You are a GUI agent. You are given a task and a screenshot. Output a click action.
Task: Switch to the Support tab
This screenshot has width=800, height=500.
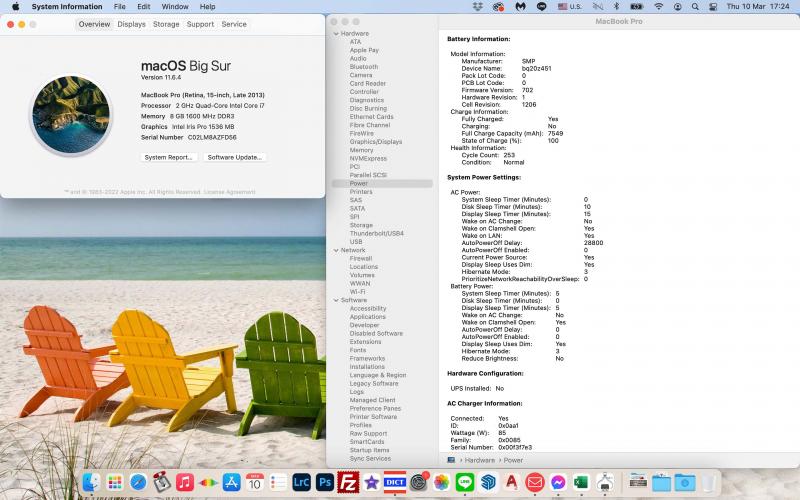(x=200, y=24)
